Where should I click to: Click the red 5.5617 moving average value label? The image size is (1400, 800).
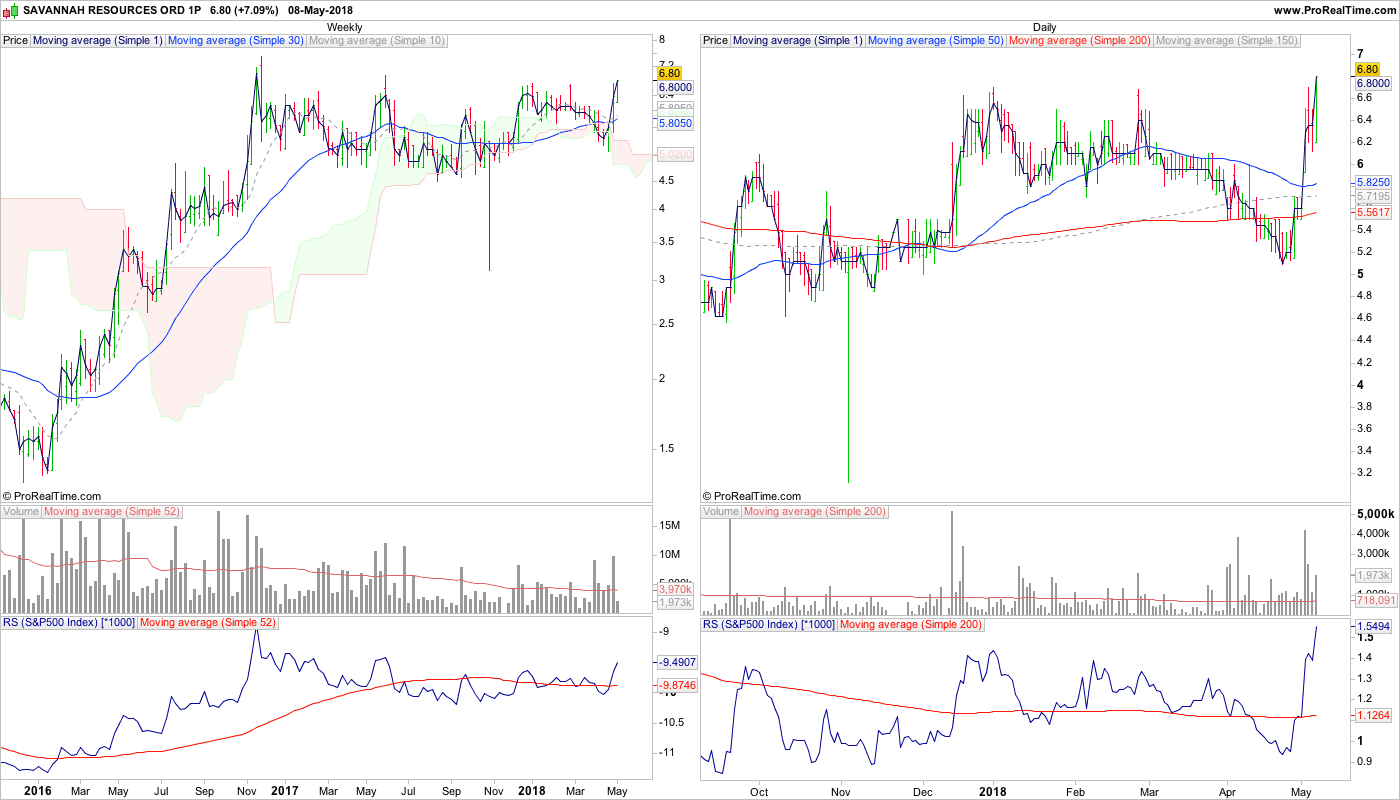tap(1374, 213)
